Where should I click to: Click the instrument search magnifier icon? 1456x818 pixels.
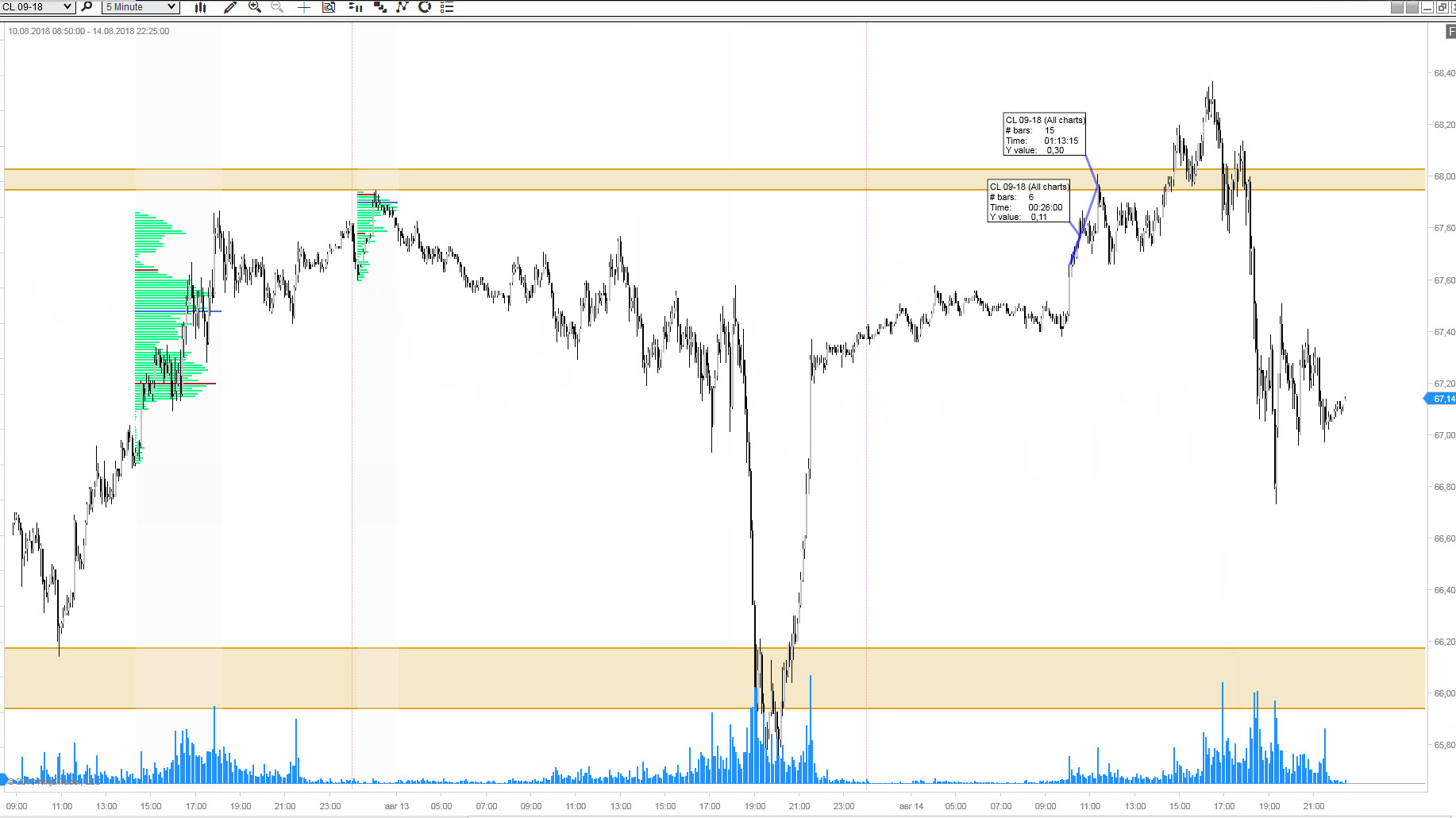click(x=87, y=7)
